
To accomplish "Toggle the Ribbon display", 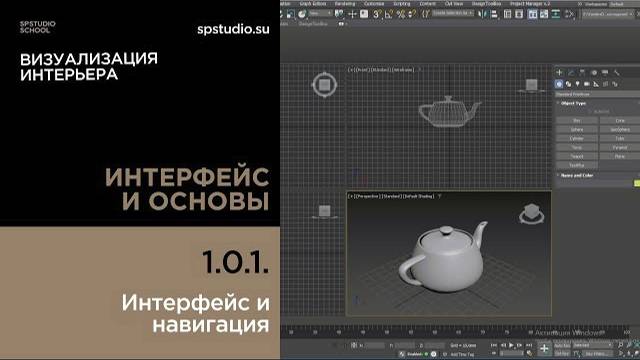I will point(533,14).
